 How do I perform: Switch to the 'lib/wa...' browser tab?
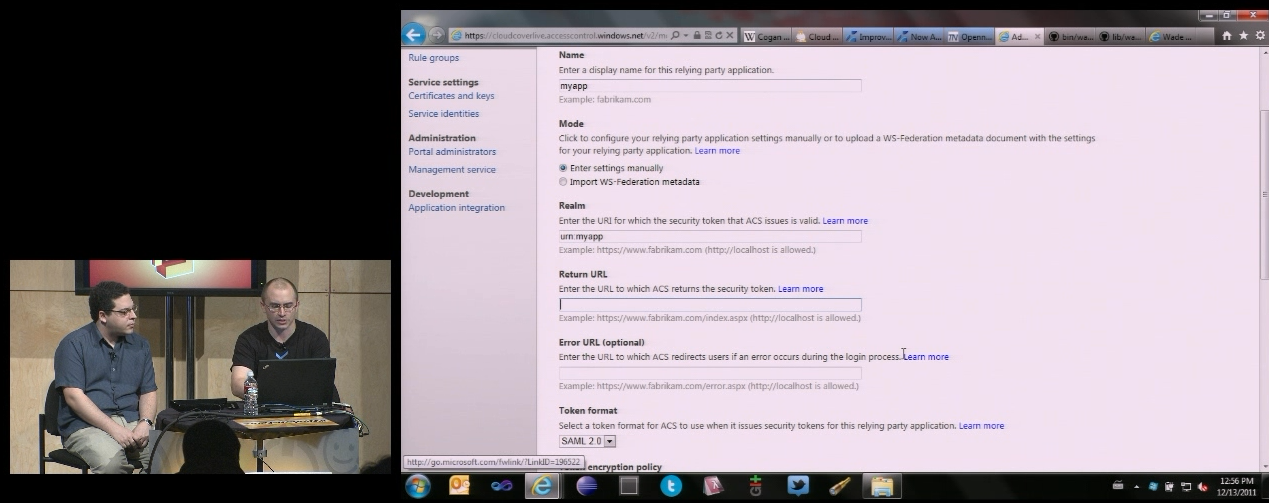click(1121, 36)
